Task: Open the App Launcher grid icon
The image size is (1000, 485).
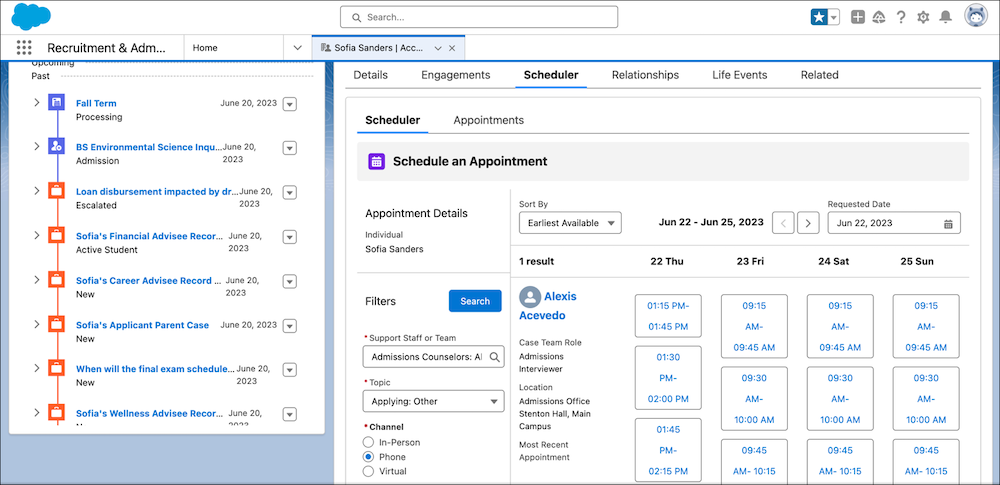Action: [24, 48]
